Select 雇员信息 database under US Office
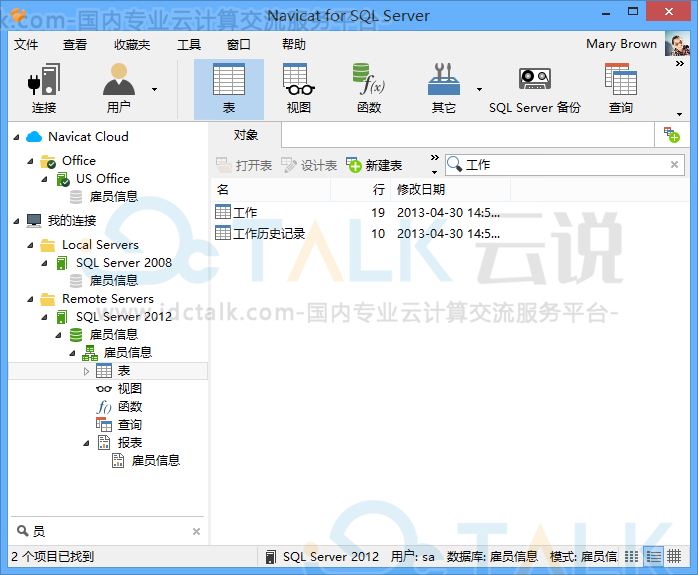 [114, 196]
